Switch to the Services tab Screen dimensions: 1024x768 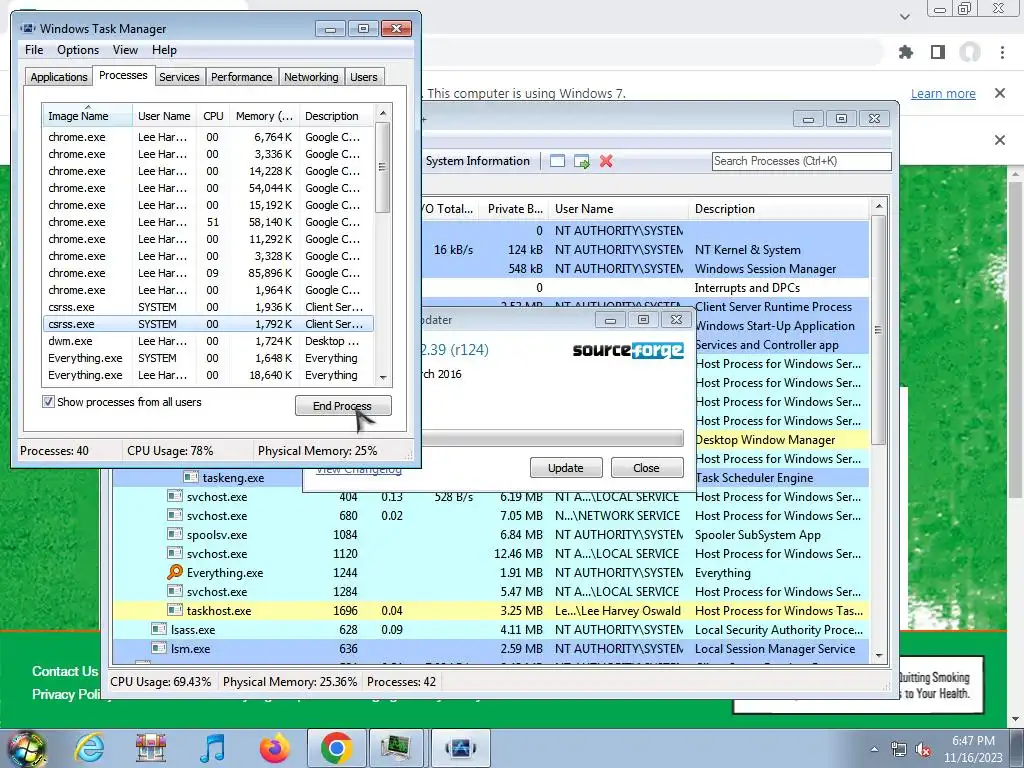tap(179, 77)
